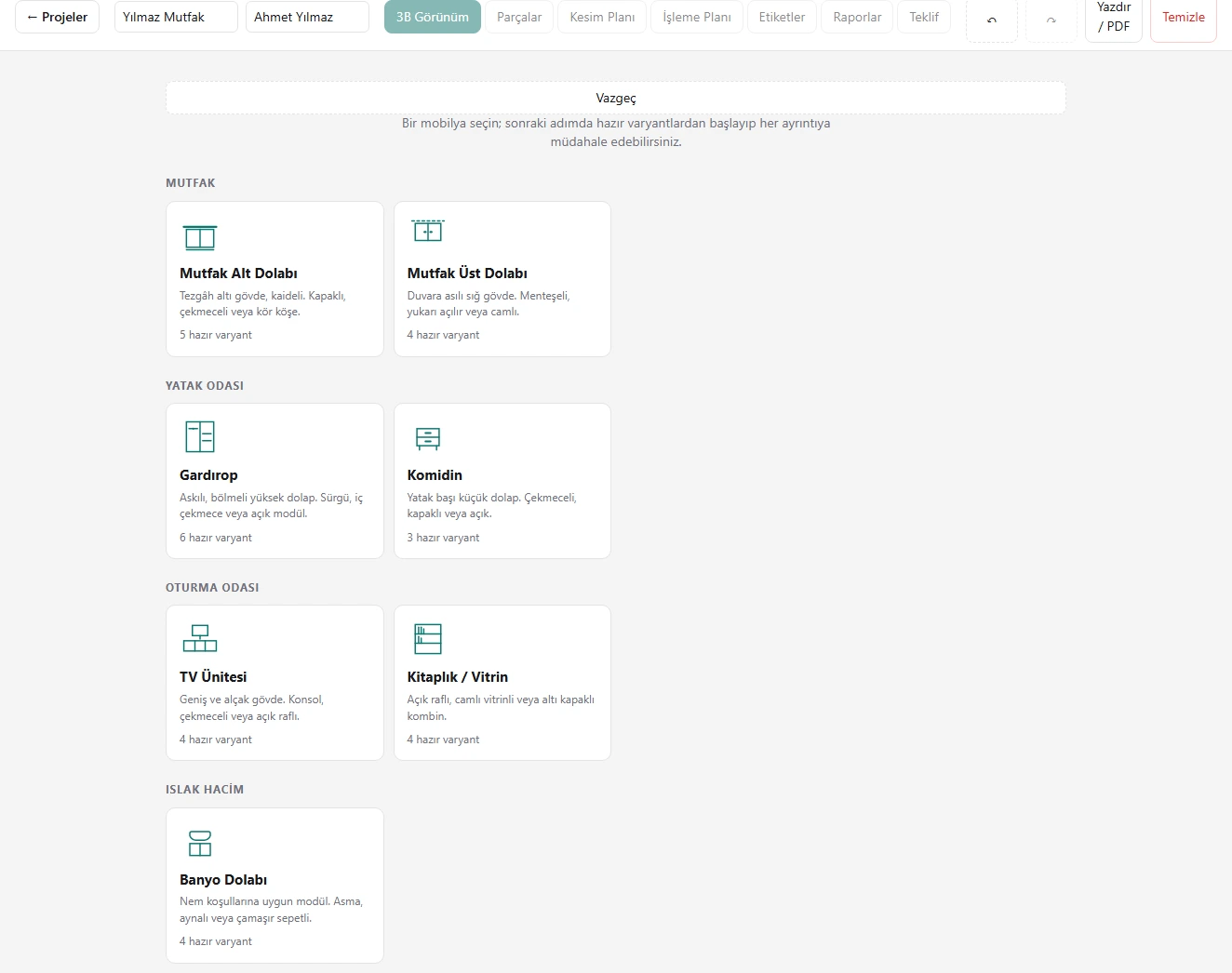The image size is (1232, 973).
Task: Open the Raporlar tab
Action: pos(857,17)
